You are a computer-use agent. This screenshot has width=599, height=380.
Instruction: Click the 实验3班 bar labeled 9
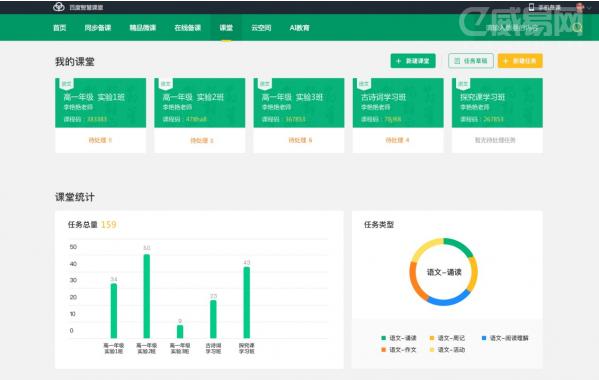point(180,331)
